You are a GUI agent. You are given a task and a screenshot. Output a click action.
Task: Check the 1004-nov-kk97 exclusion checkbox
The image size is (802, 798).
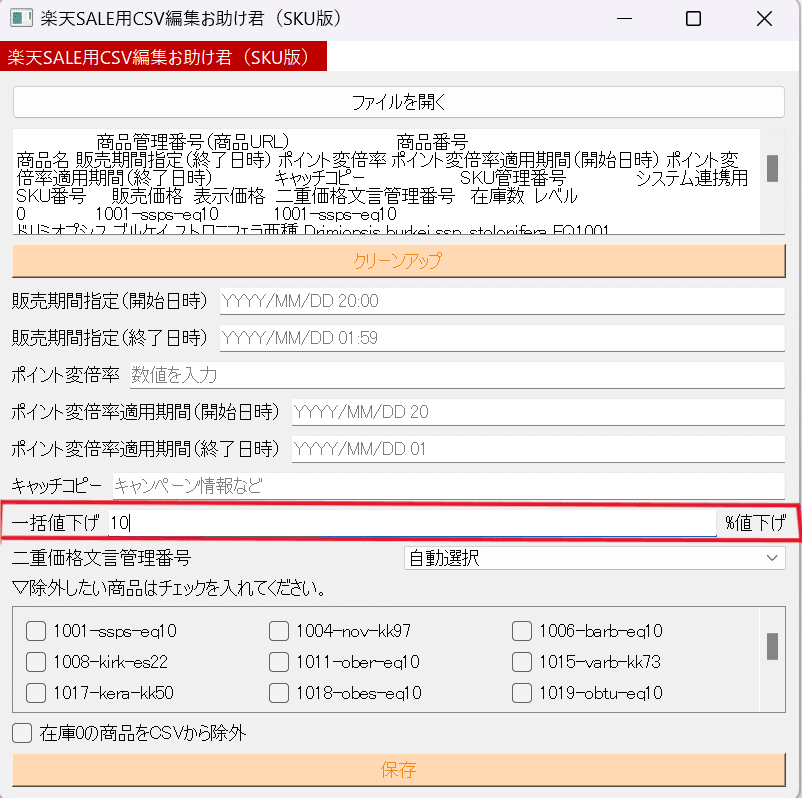279,631
